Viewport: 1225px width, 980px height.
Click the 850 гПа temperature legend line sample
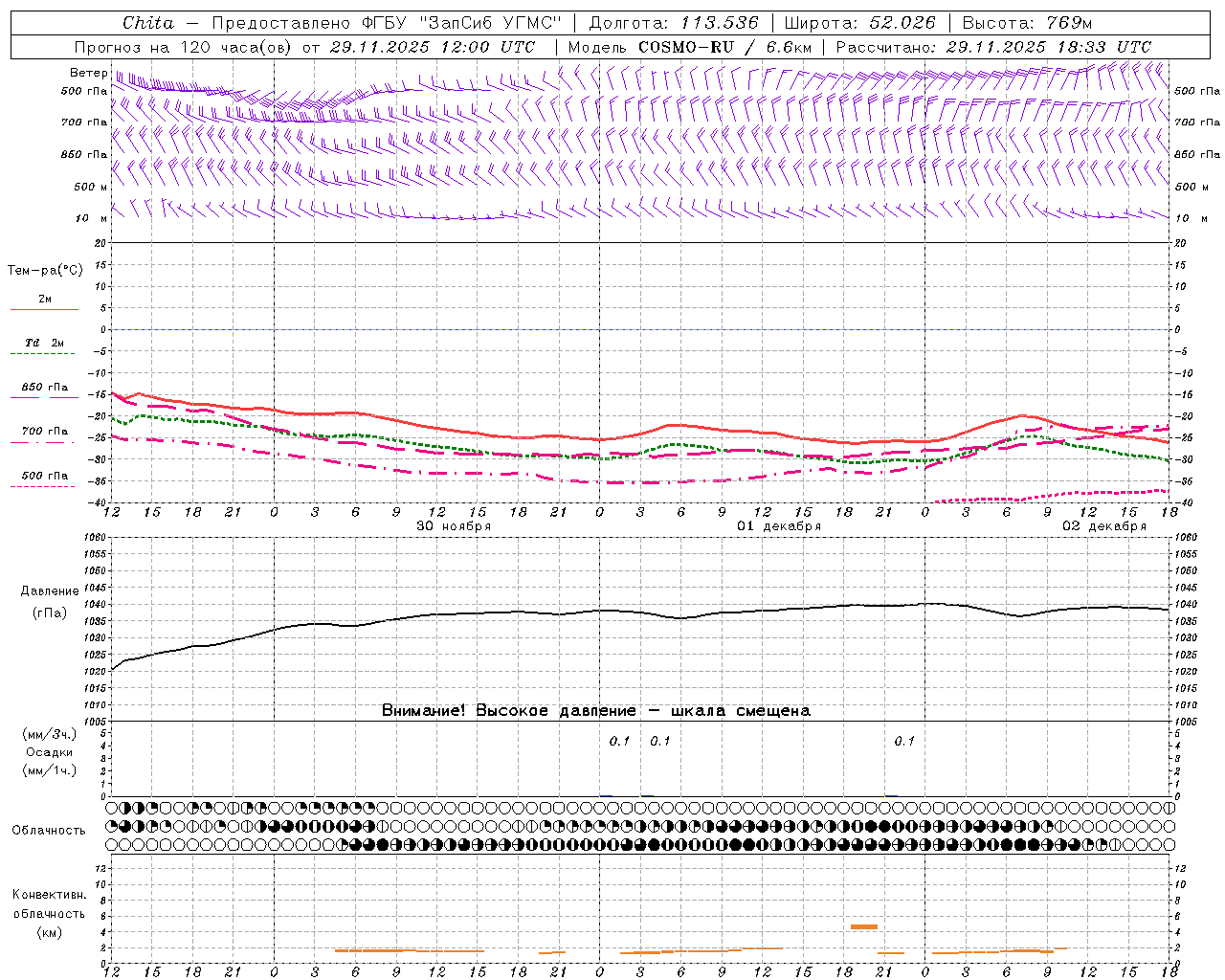click(x=44, y=397)
